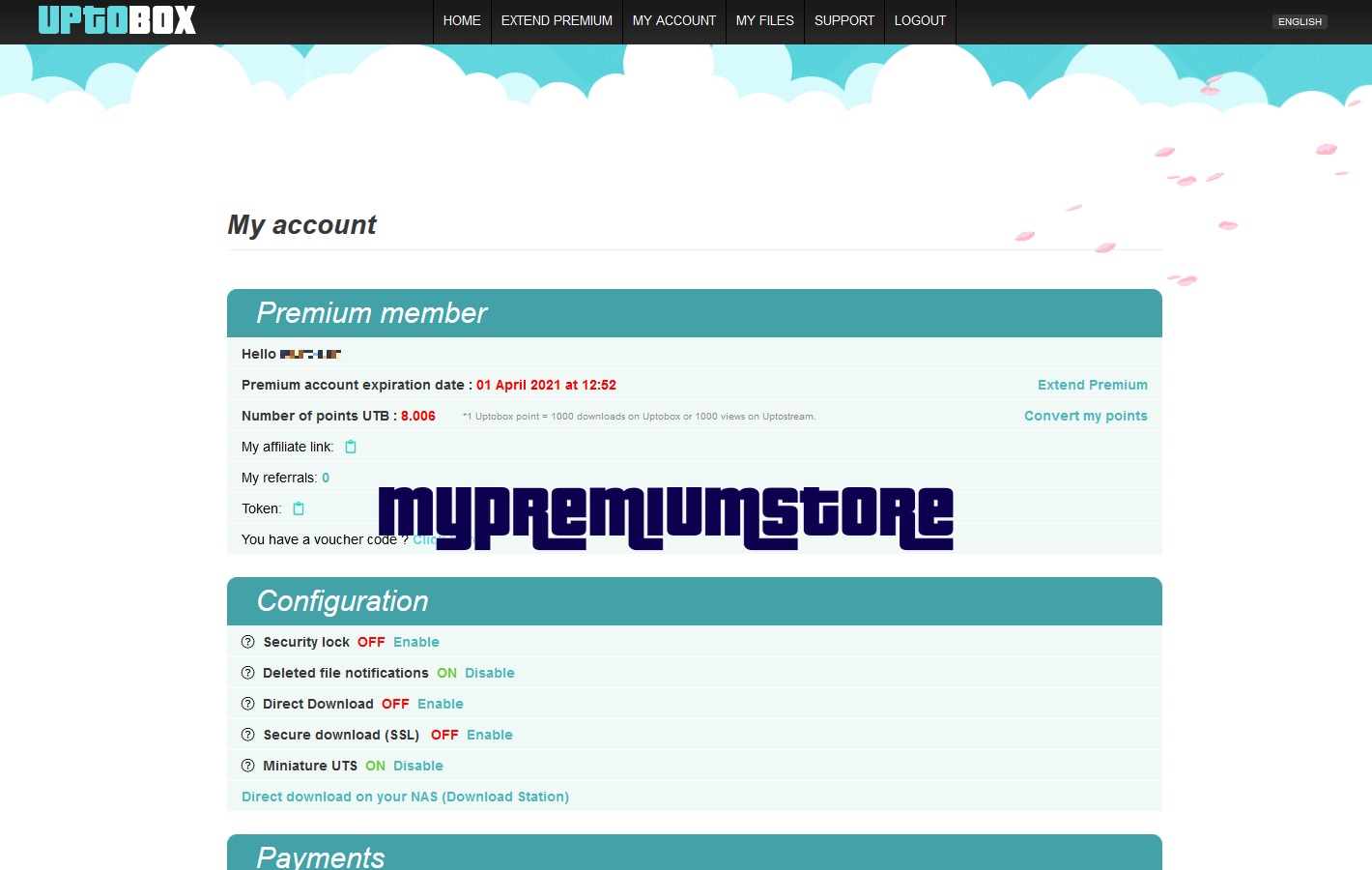Click the referrals count 0 link
Image resolution: width=1372 pixels, height=870 pixels.
click(326, 478)
